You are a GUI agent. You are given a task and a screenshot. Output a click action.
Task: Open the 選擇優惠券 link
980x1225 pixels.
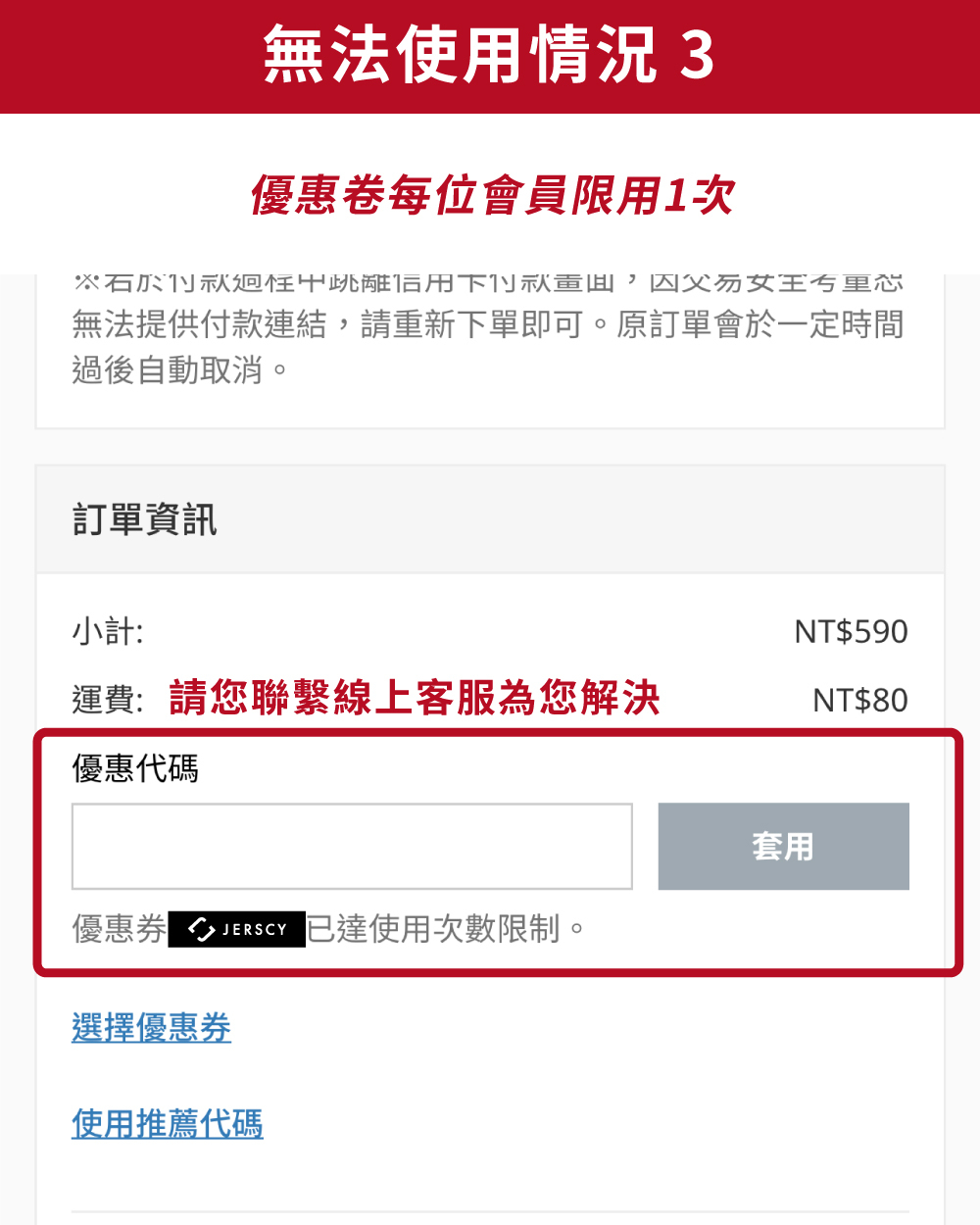151,1028
